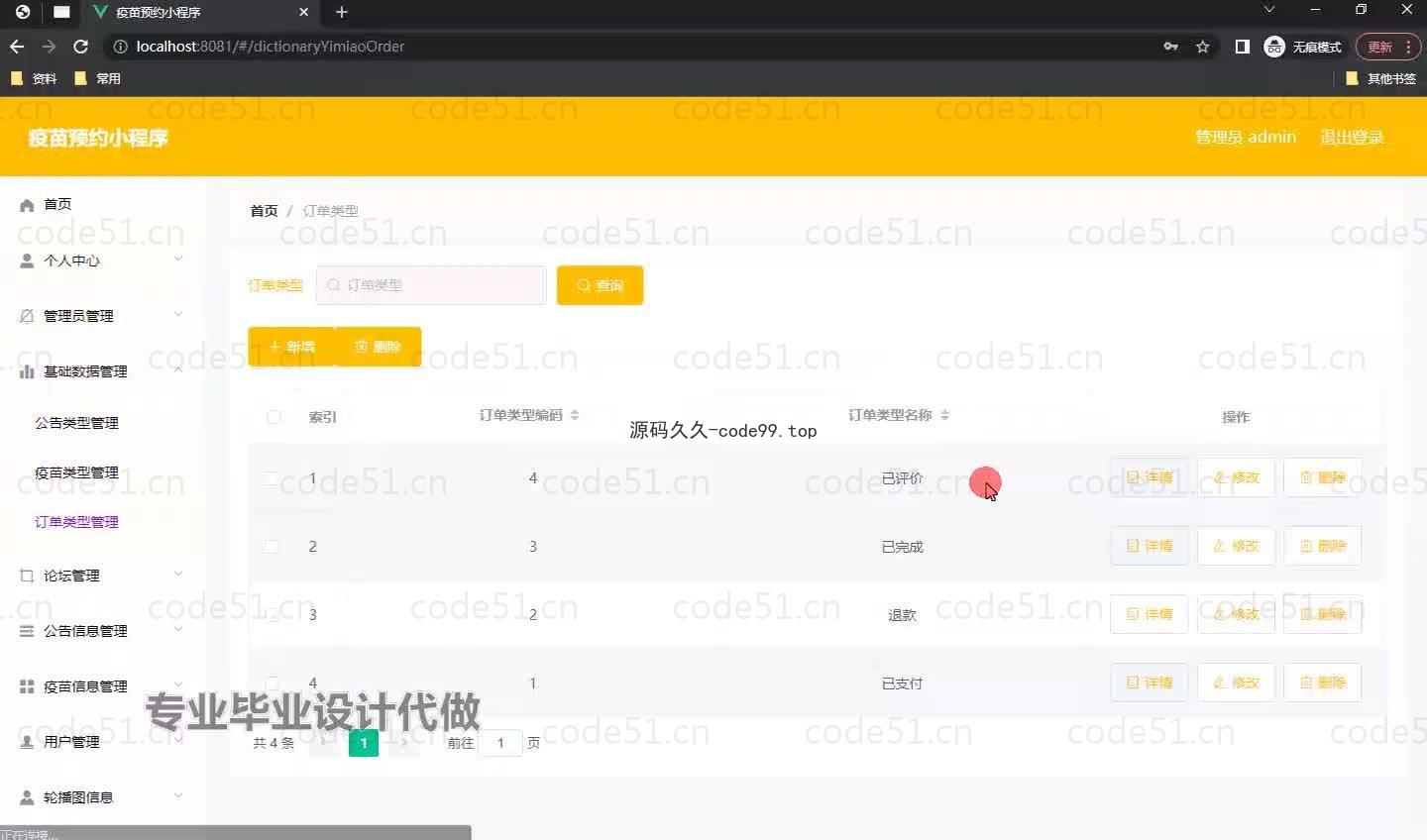Click 退款 cell text
Image resolution: width=1427 pixels, height=840 pixels.
click(x=902, y=615)
